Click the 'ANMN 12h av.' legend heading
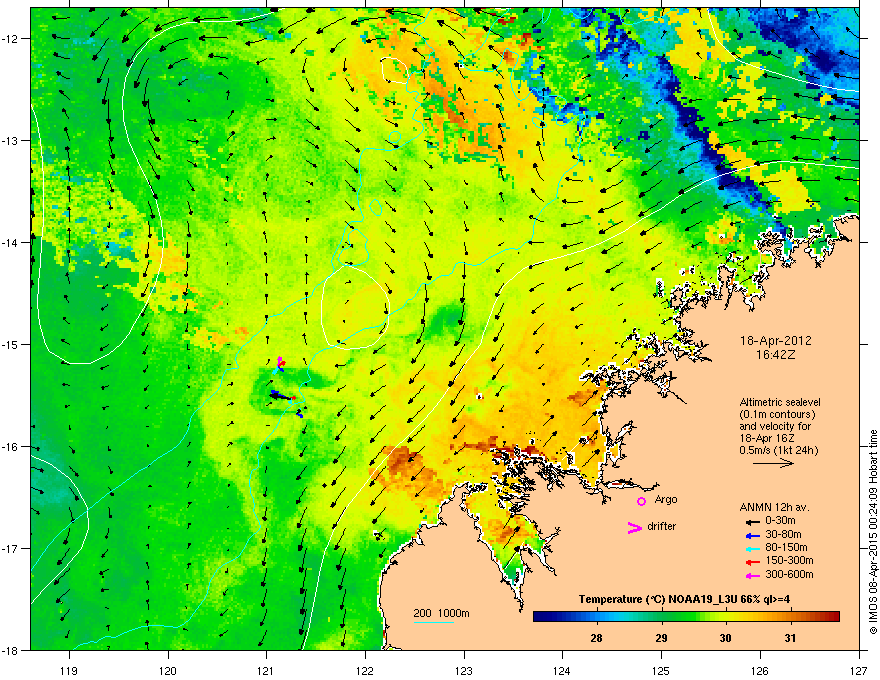Screen dimensions: 880x680 click(x=774, y=507)
